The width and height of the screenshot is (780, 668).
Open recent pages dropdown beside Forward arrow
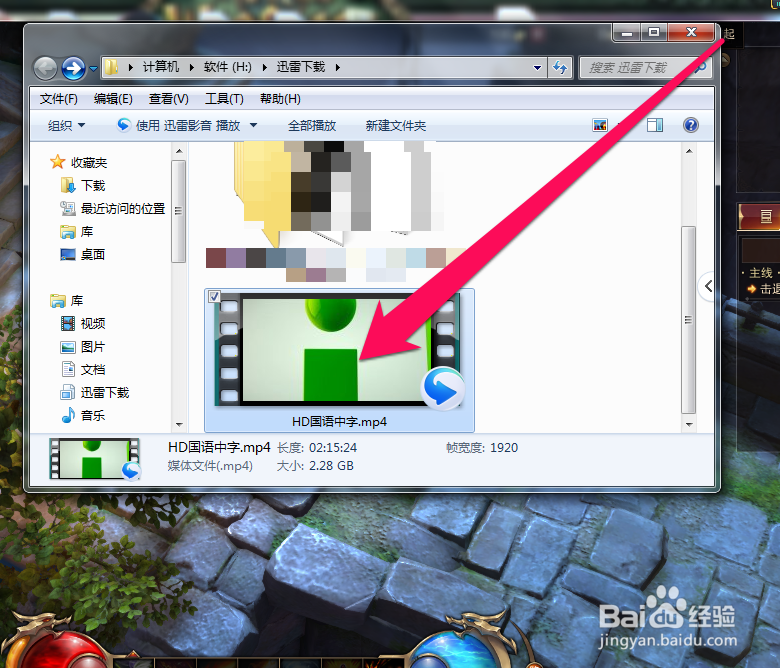click(93, 69)
